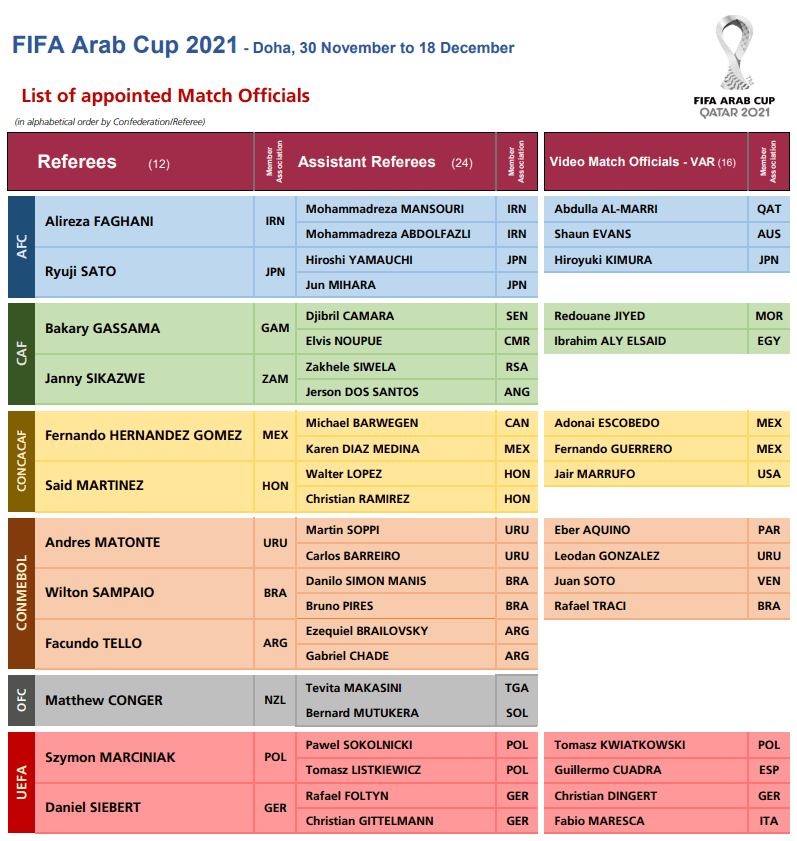
Task: Click VAR official Abdulla AL-MARRI
Action: click(x=606, y=209)
